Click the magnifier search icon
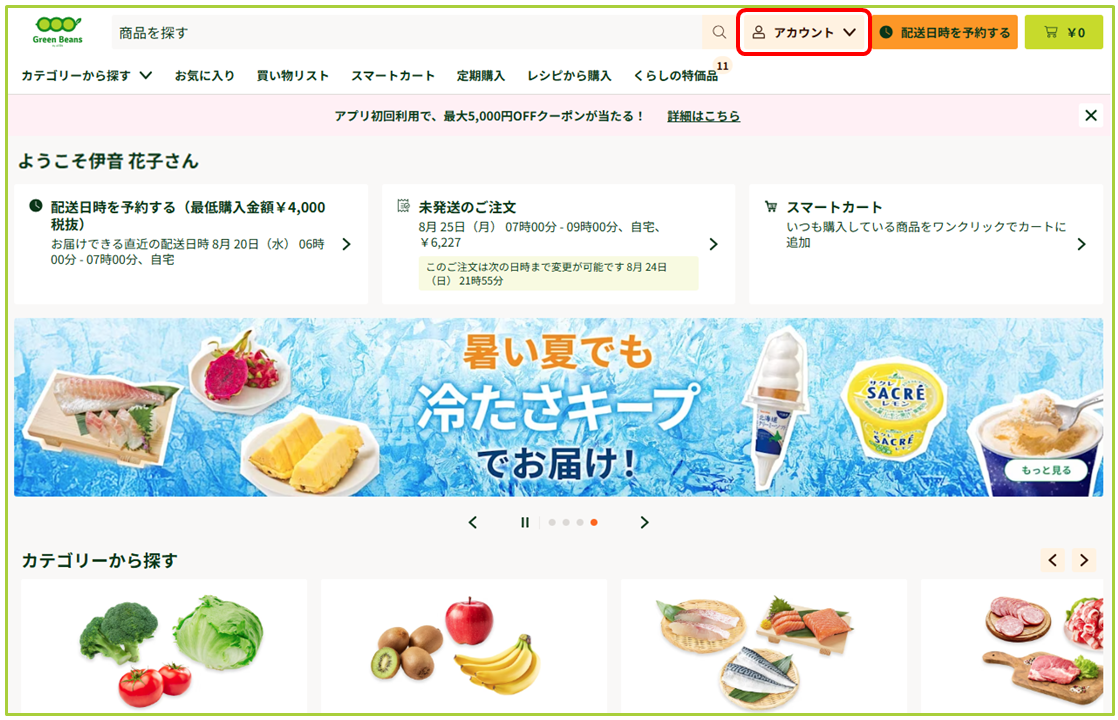Image resolution: width=1118 pixels, height=720 pixels. click(719, 32)
